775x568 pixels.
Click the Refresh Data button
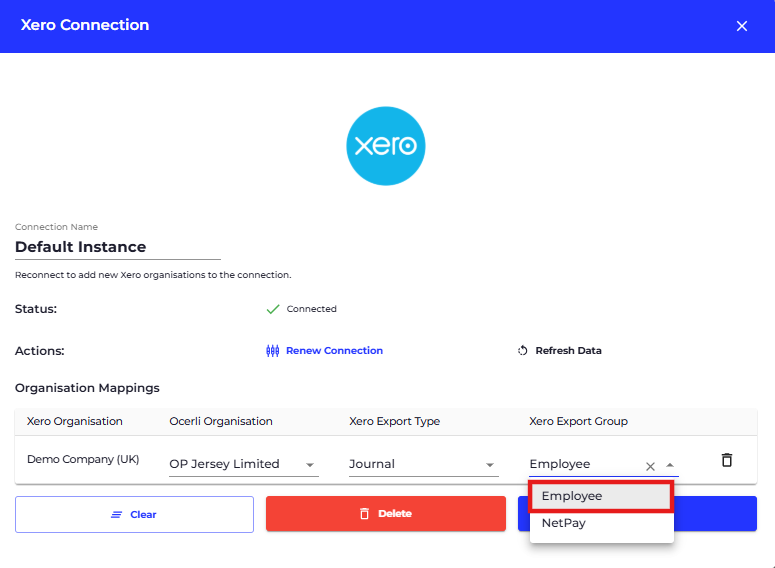point(560,350)
